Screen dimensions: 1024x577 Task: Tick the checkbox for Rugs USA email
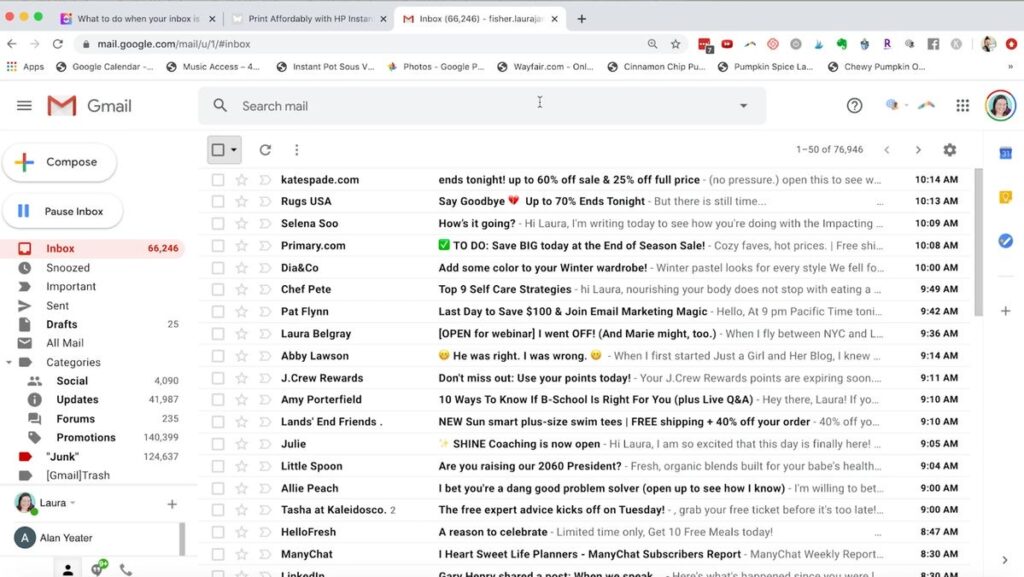click(218, 202)
